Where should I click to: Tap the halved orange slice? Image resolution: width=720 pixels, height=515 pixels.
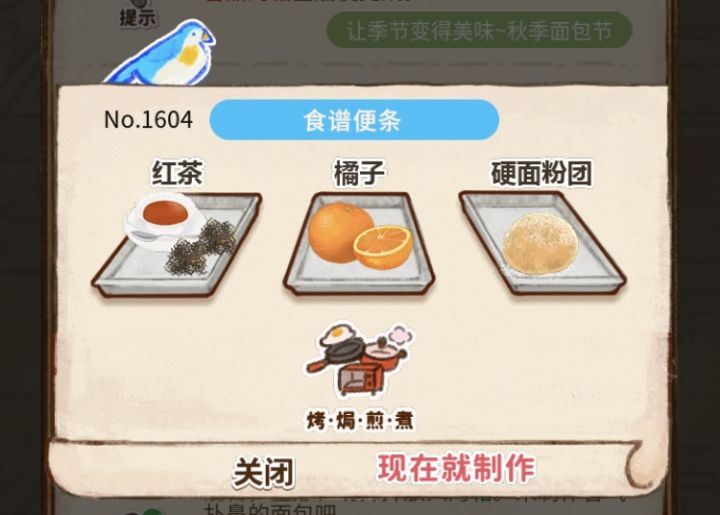(x=382, y=247)
